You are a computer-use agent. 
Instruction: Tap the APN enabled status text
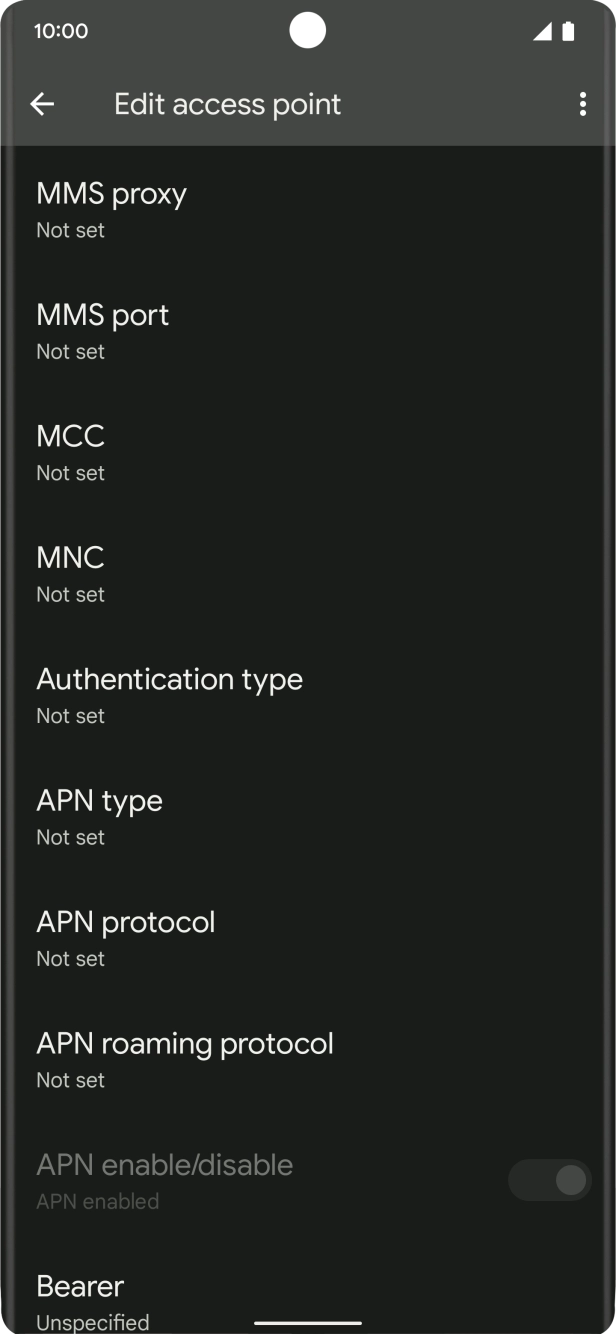click(x=97, y=1201)
